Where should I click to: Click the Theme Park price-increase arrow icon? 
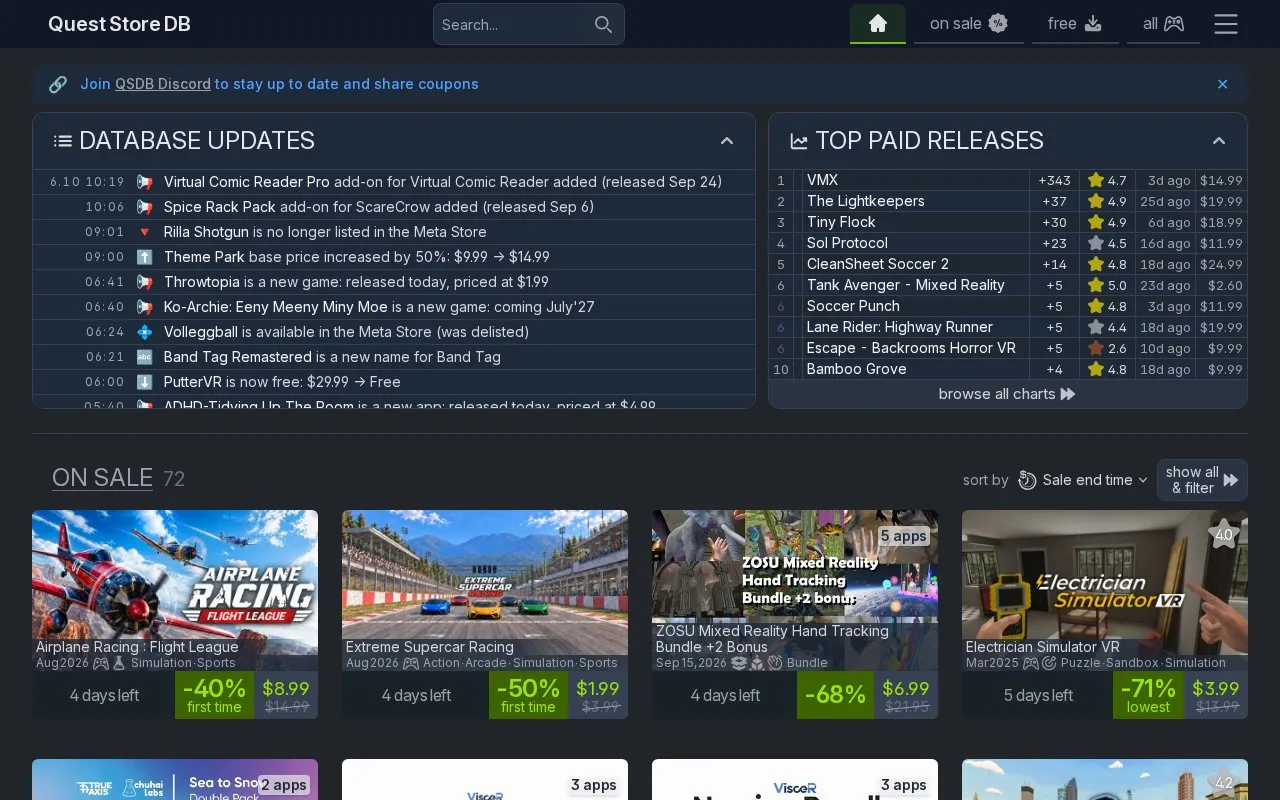pos(144,257)
